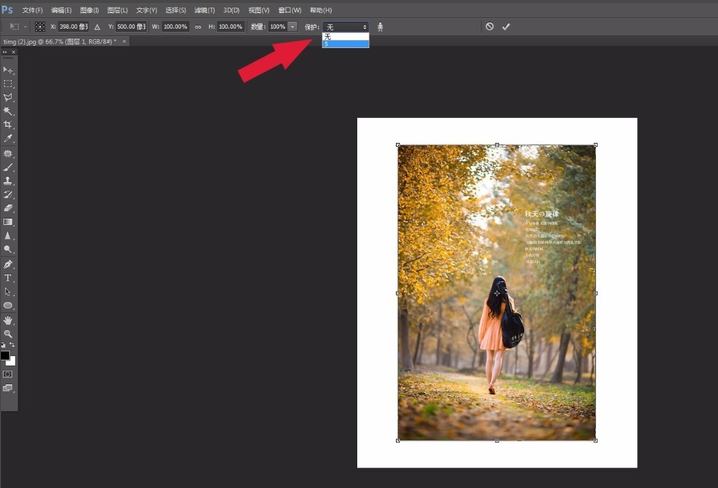Toggle the width-height link icon
The height and width of the screenshot is (488, 718).
pos(198,27)
